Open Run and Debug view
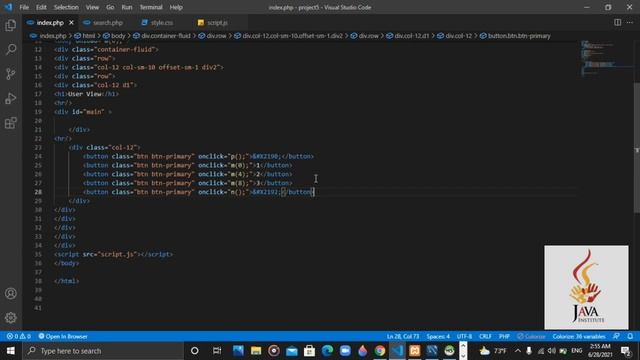 pyautogui.click(x=11, y=98)
